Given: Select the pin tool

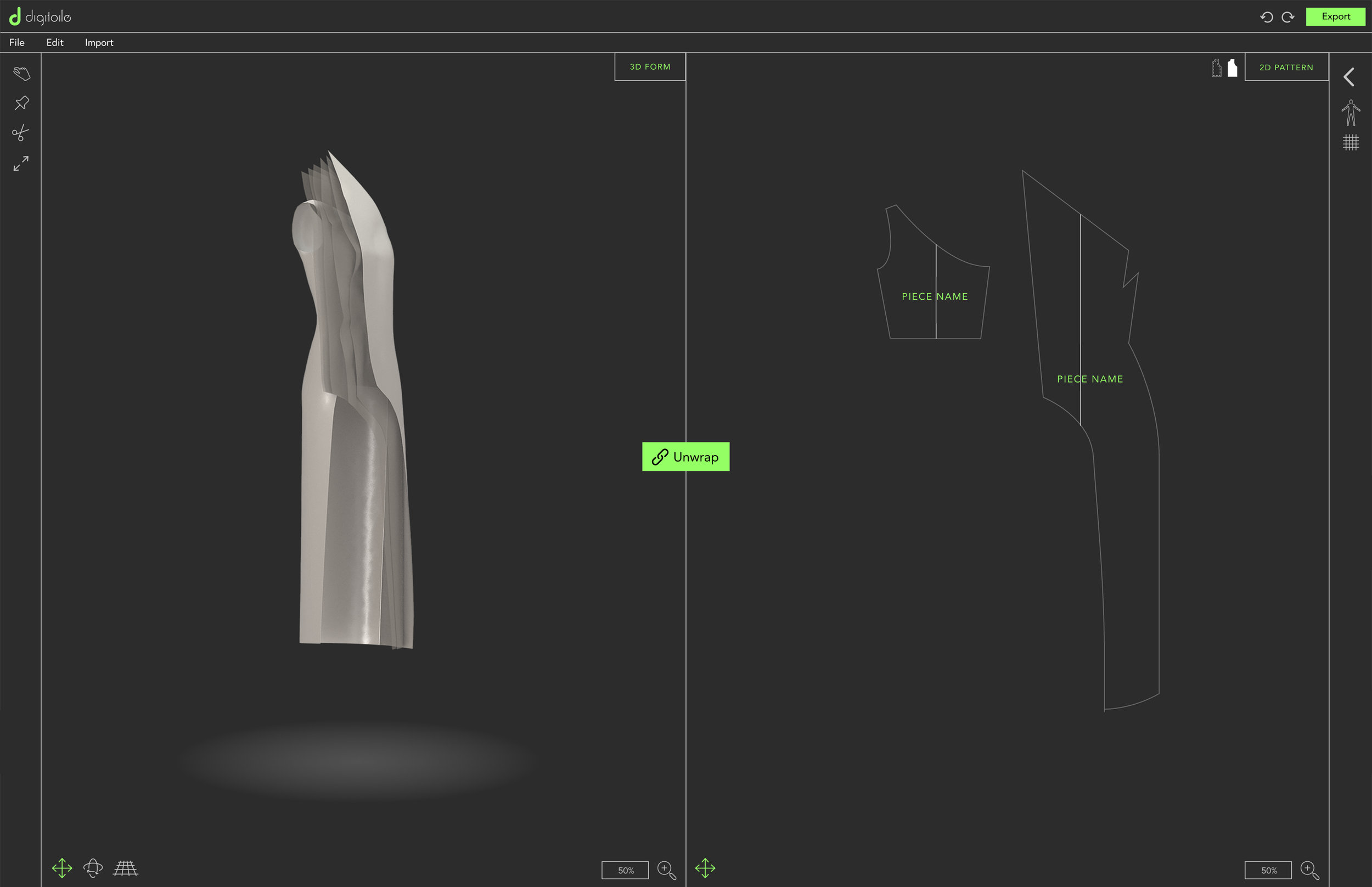Looking at the screenshot, I should pyautogui.click(x=21, y=103).
